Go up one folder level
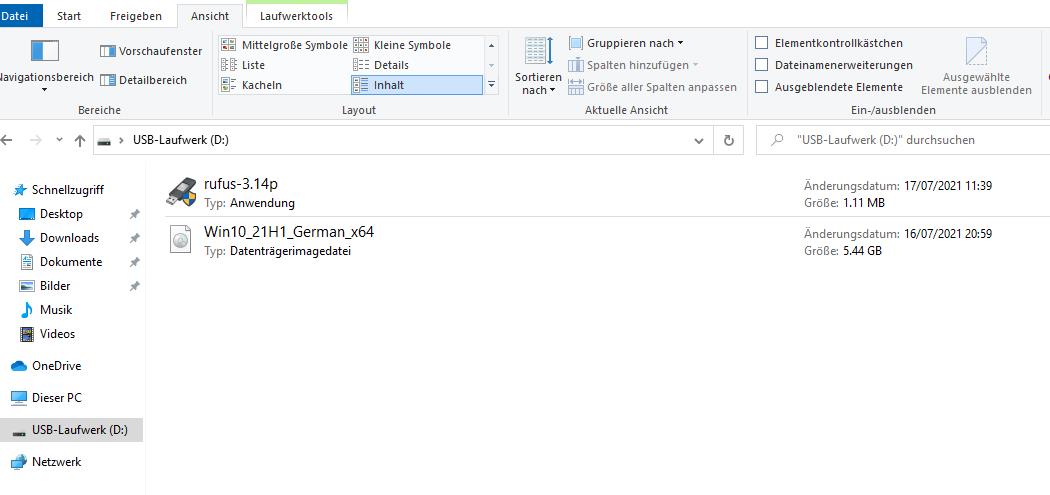1050x495 pixels. [x=80, y=140]
